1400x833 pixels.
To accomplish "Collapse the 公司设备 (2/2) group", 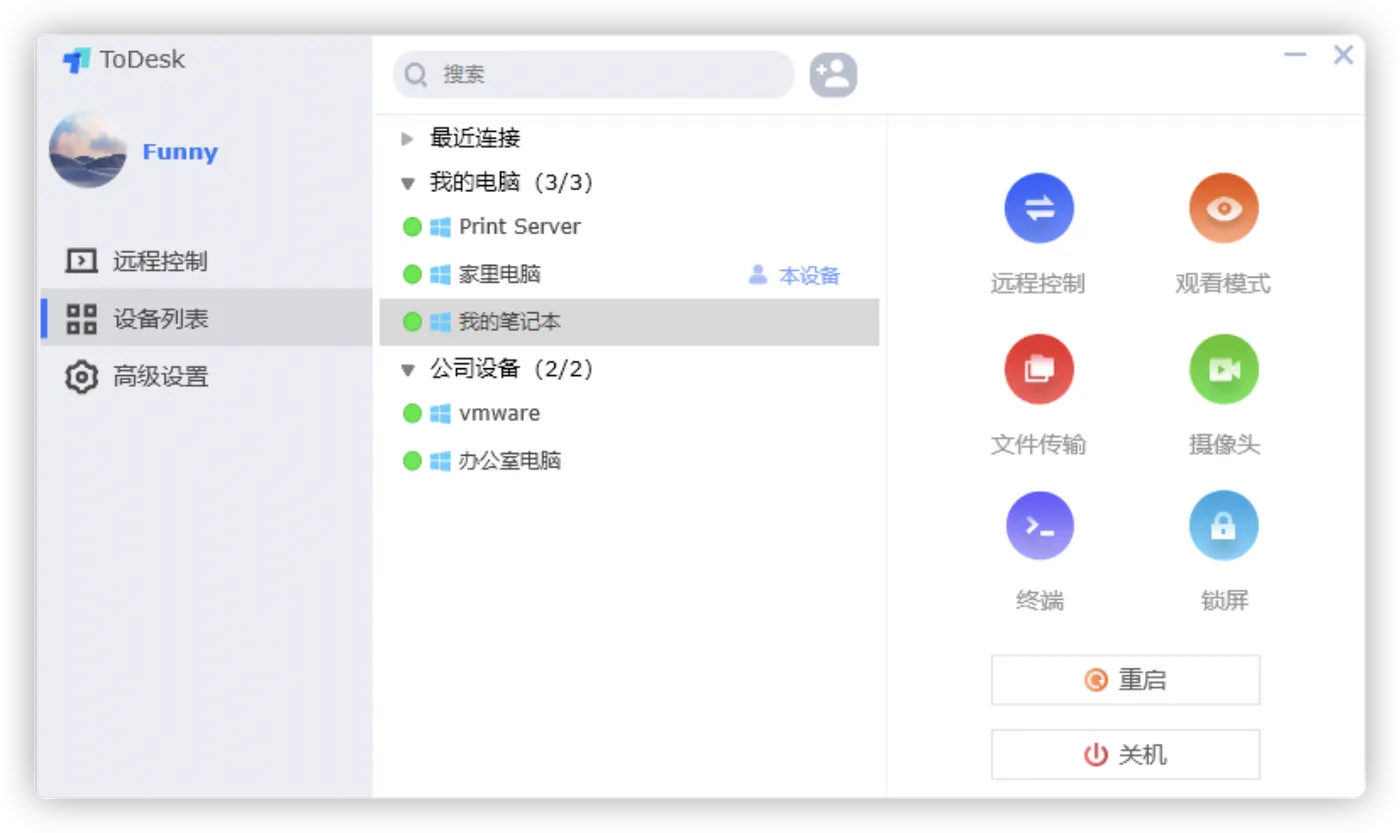I will pyautogui.click(x=407, y=370).
